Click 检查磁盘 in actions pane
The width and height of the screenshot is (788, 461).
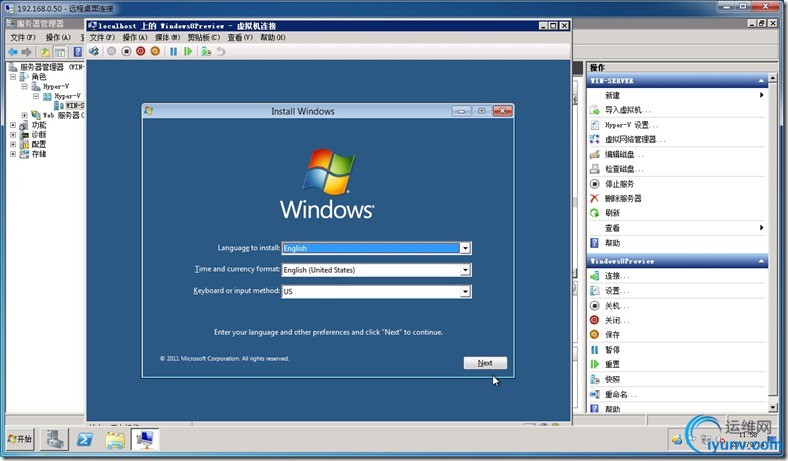[624, 169]
